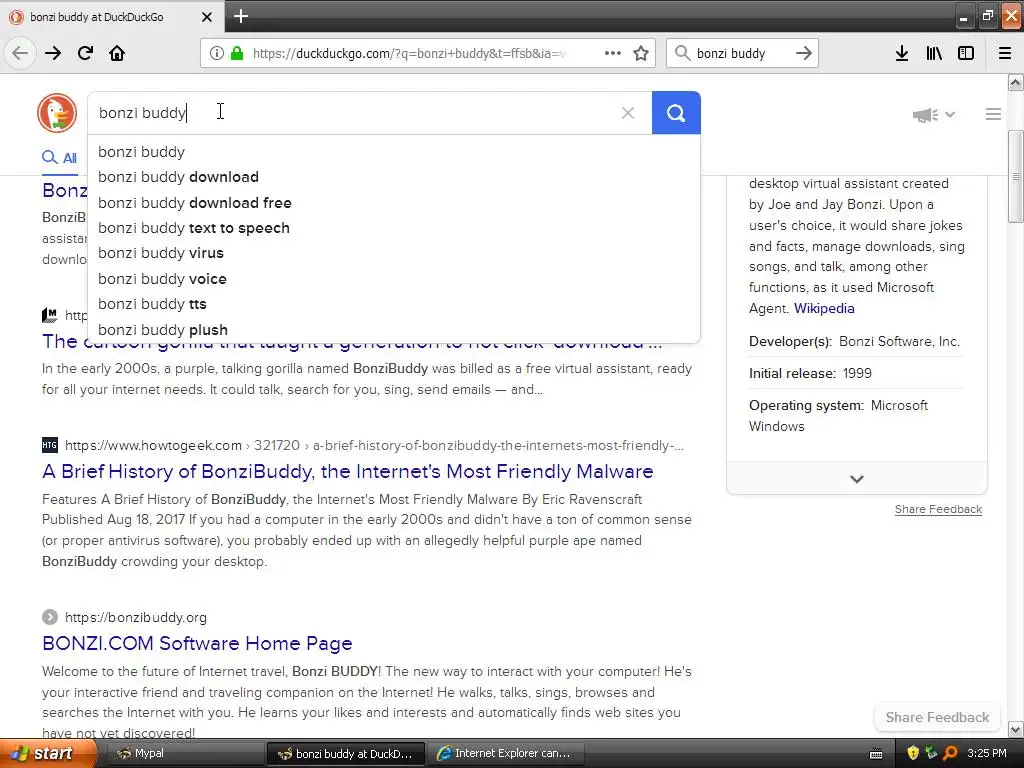Toggle the sidebar view icon
Screen dimensions: 1024x768
pyautogui.click(x=966, y=53)
